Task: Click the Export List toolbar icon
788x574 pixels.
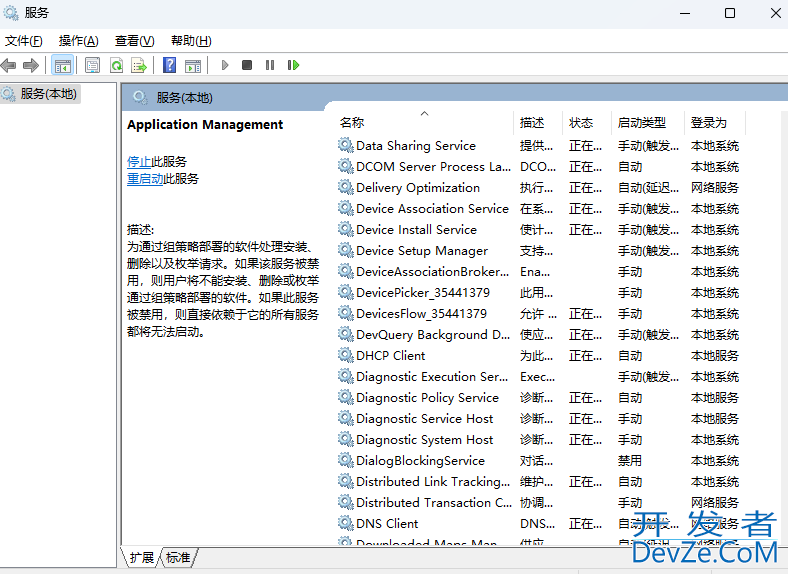Action: coord(139,65)
